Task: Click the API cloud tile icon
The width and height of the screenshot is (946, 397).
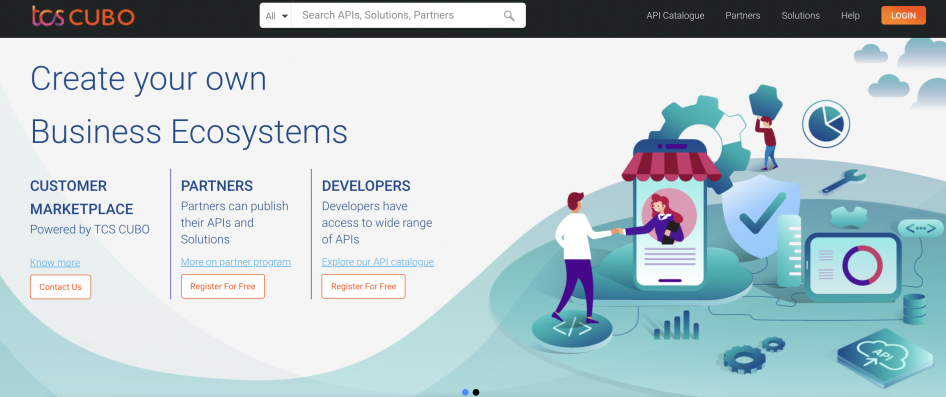Action: pyautogui.click(x=884, y=358)
